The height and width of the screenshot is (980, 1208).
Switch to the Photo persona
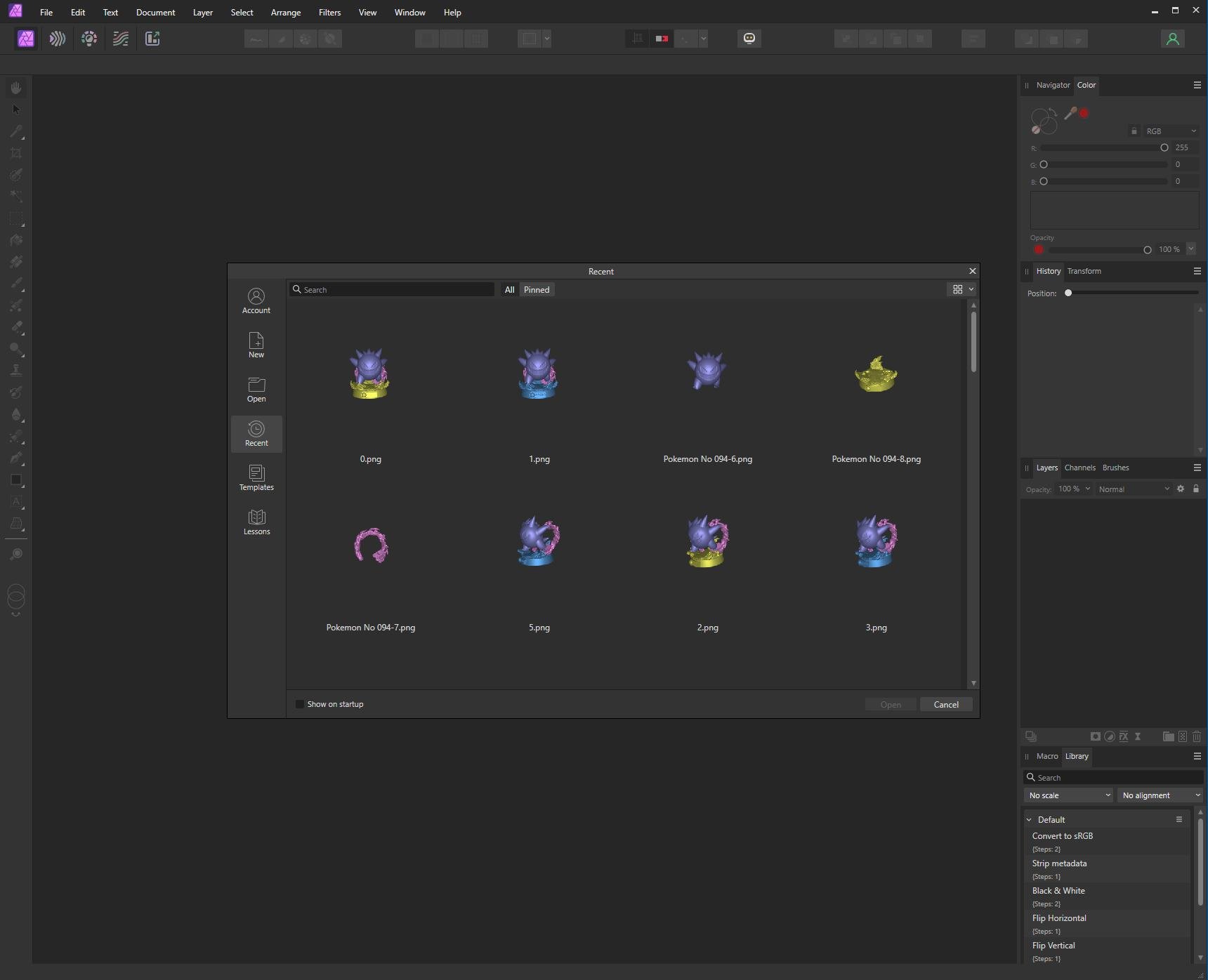click(26, 39)
